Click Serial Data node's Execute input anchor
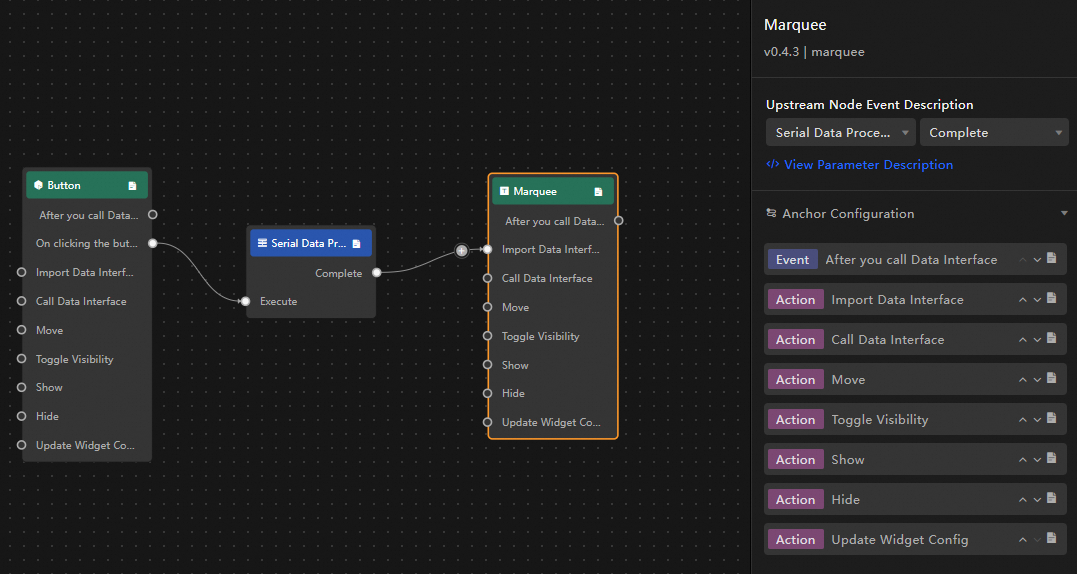Viewport: 1077px width, 574px height. point(245,301)
